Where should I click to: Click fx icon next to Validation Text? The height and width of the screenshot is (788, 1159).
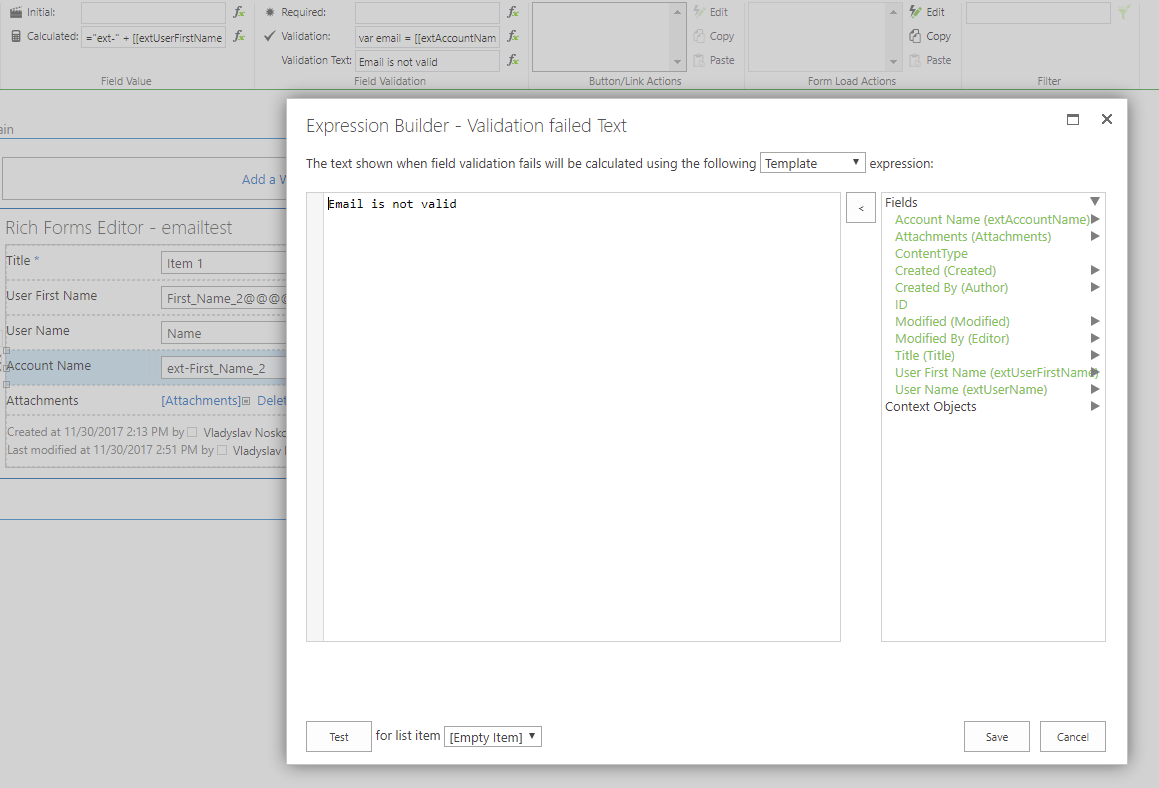coord(513,61)
